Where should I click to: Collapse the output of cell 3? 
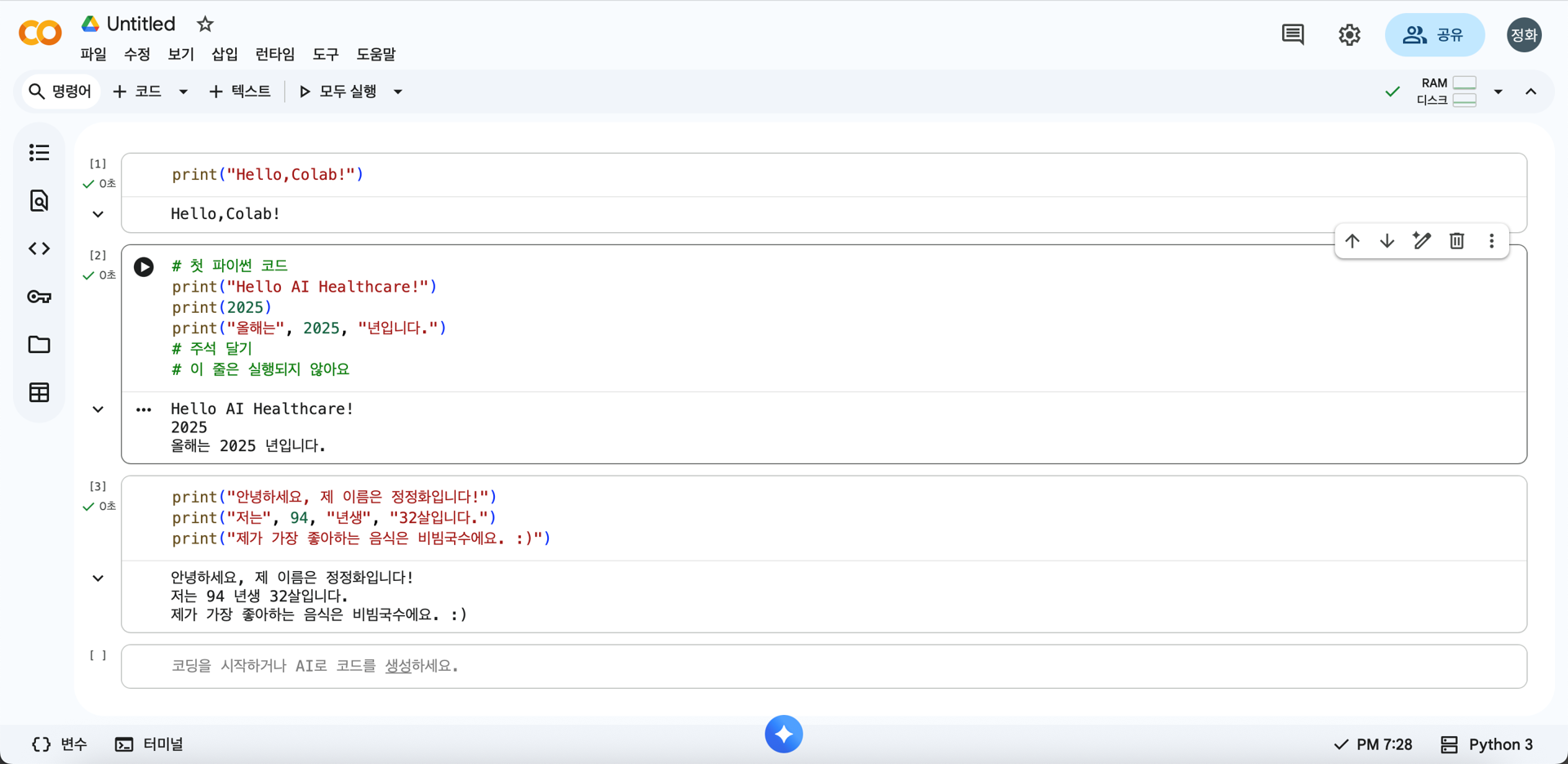[98, 579]
